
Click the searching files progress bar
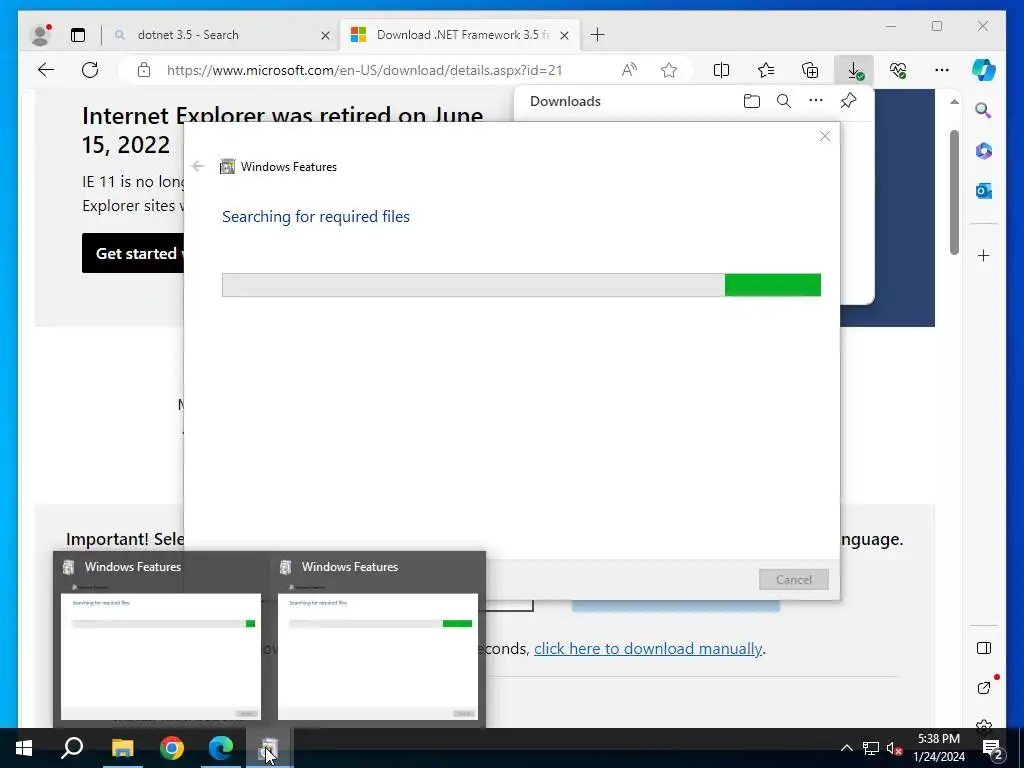(x=521, y=285)
